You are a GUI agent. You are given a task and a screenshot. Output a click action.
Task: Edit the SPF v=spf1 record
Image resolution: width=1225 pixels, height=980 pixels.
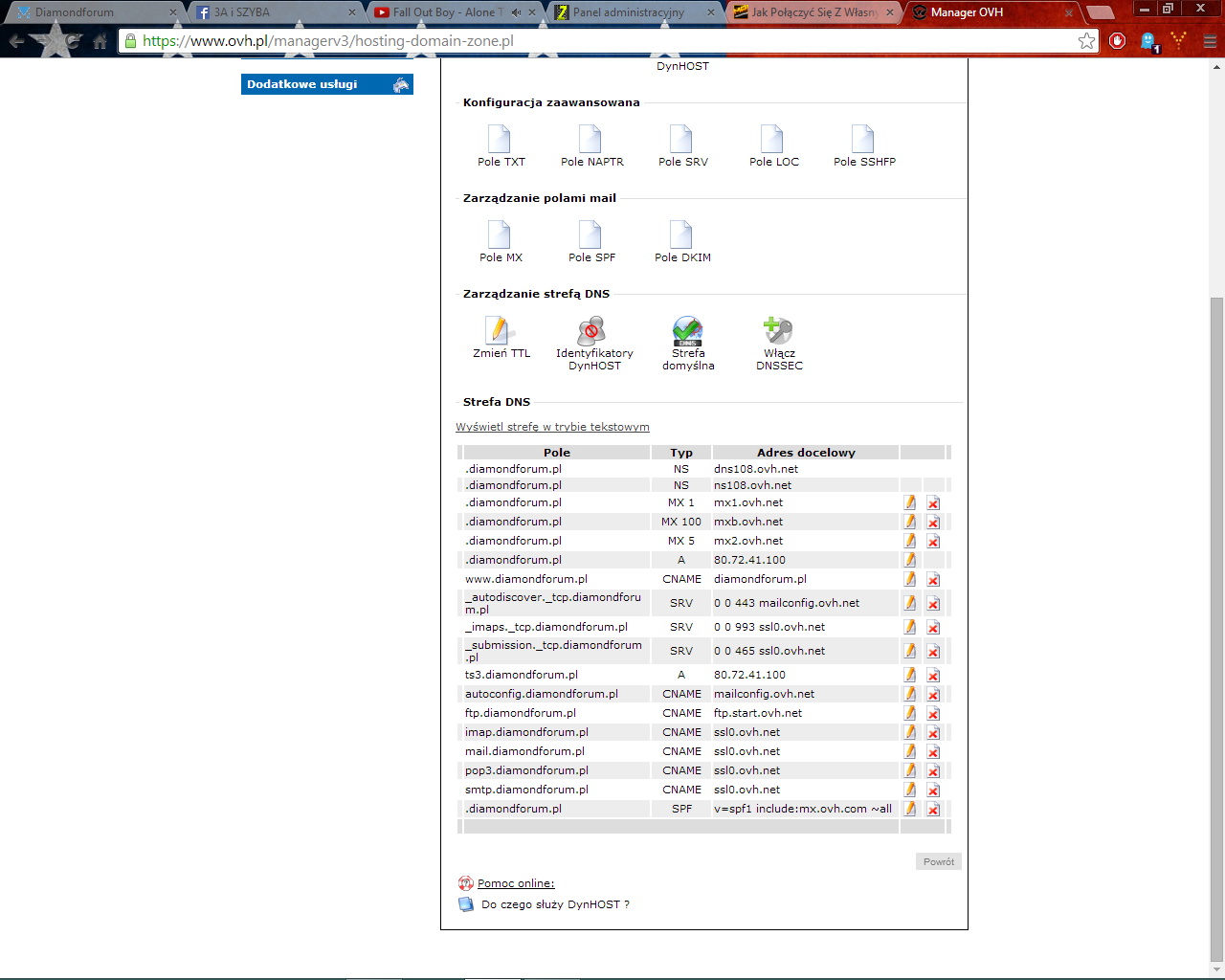910,809
